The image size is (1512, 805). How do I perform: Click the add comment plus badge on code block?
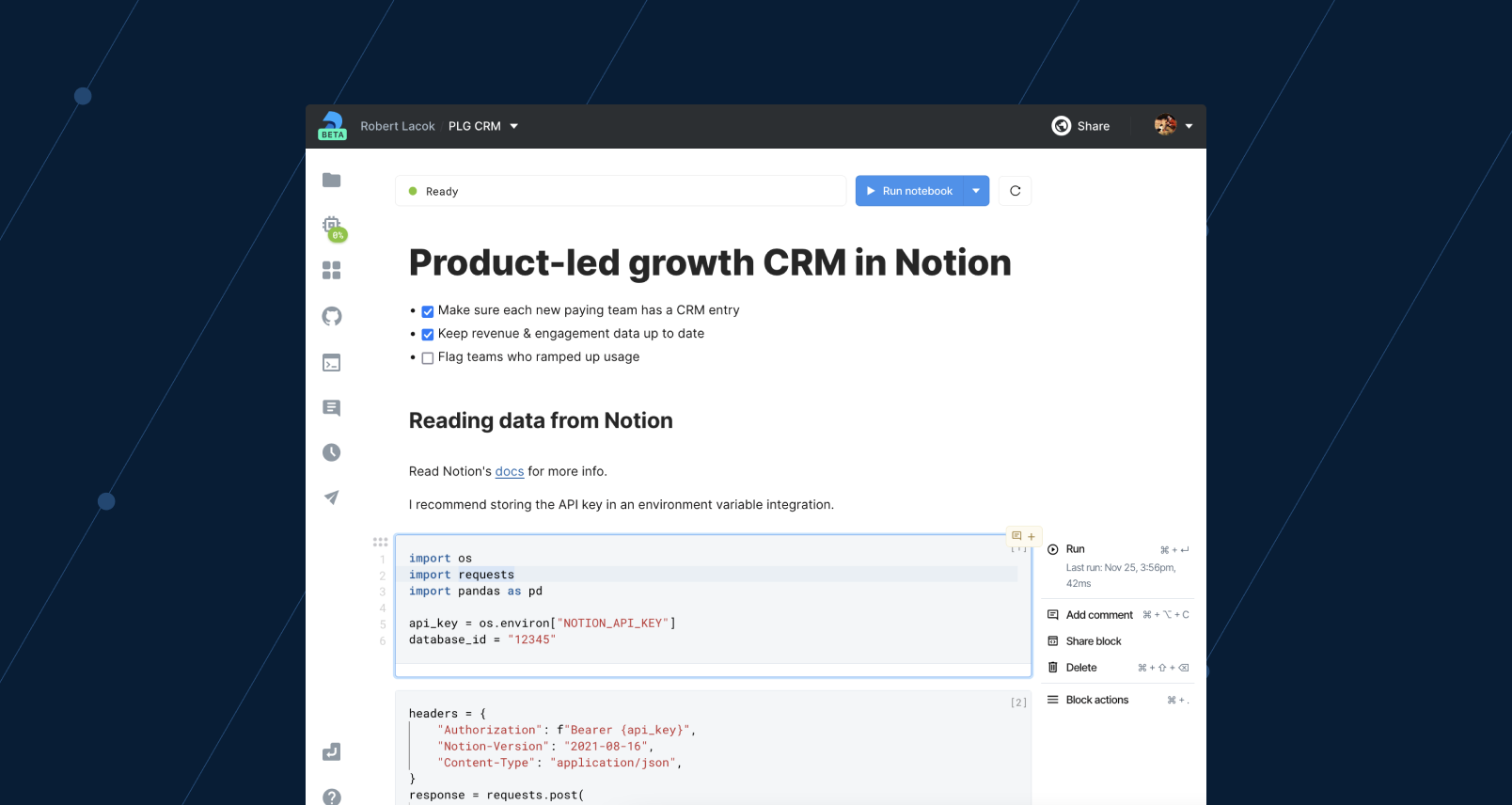pos(1023,536)
